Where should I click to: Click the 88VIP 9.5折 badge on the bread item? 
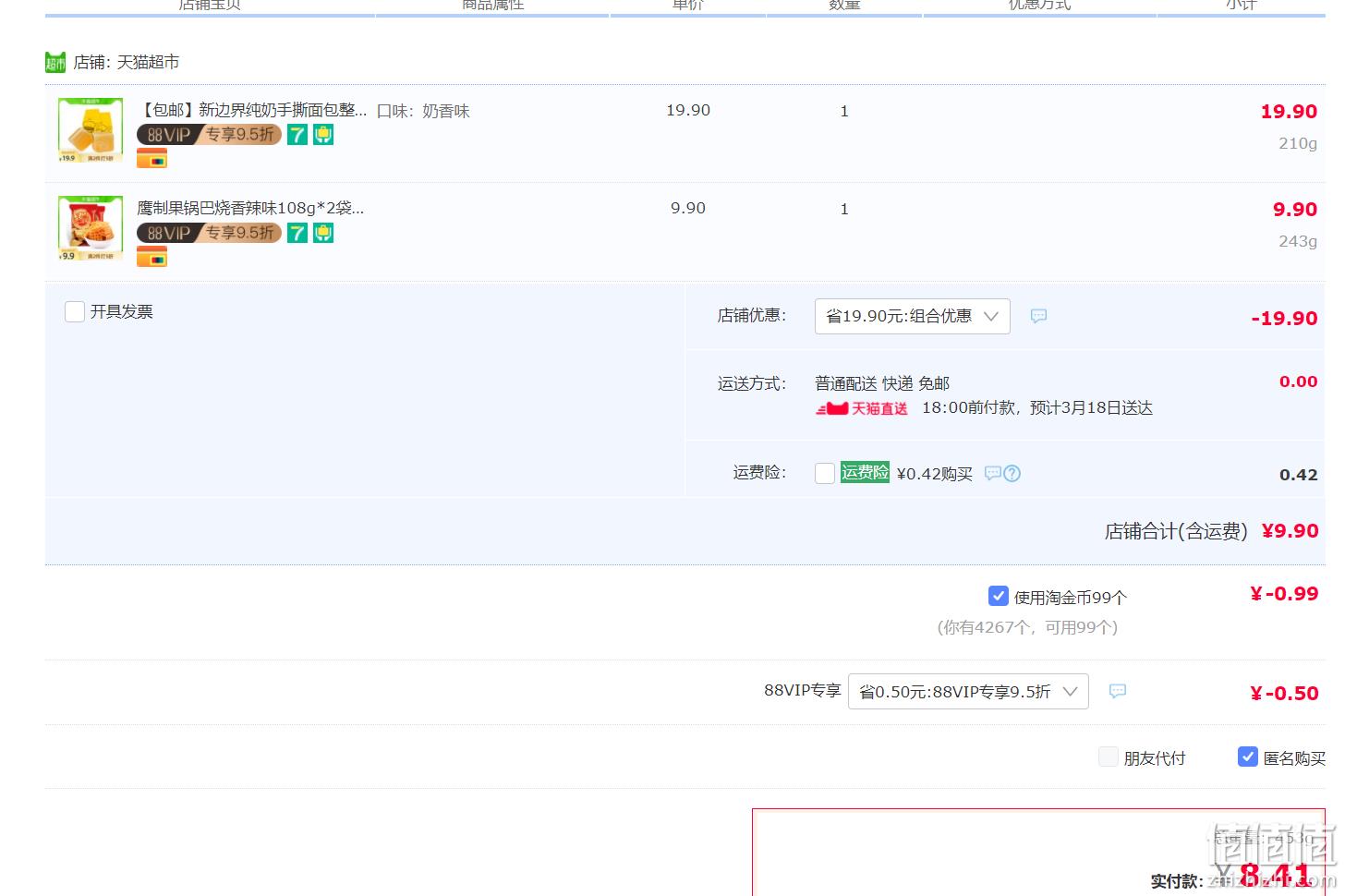pyautogui.click(x=209, y=135)
